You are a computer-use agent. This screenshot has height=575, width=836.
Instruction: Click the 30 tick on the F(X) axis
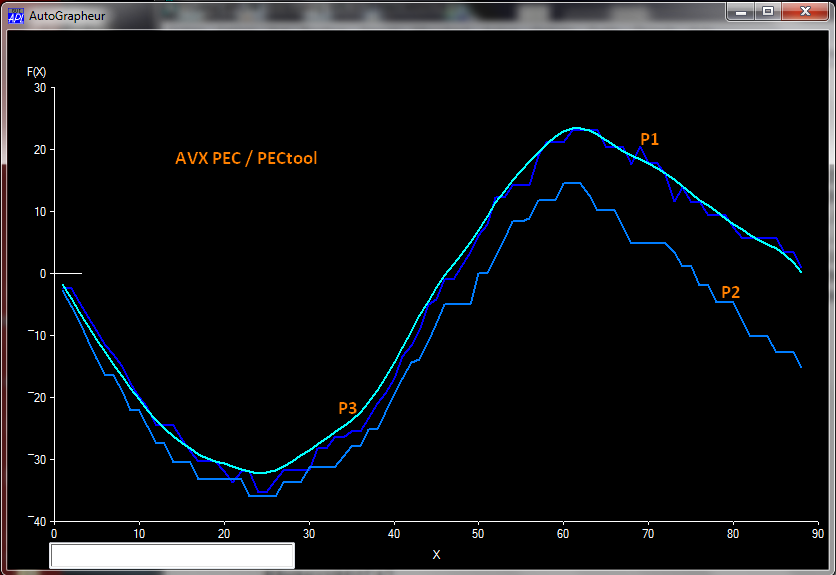click(x=40, y=87)
